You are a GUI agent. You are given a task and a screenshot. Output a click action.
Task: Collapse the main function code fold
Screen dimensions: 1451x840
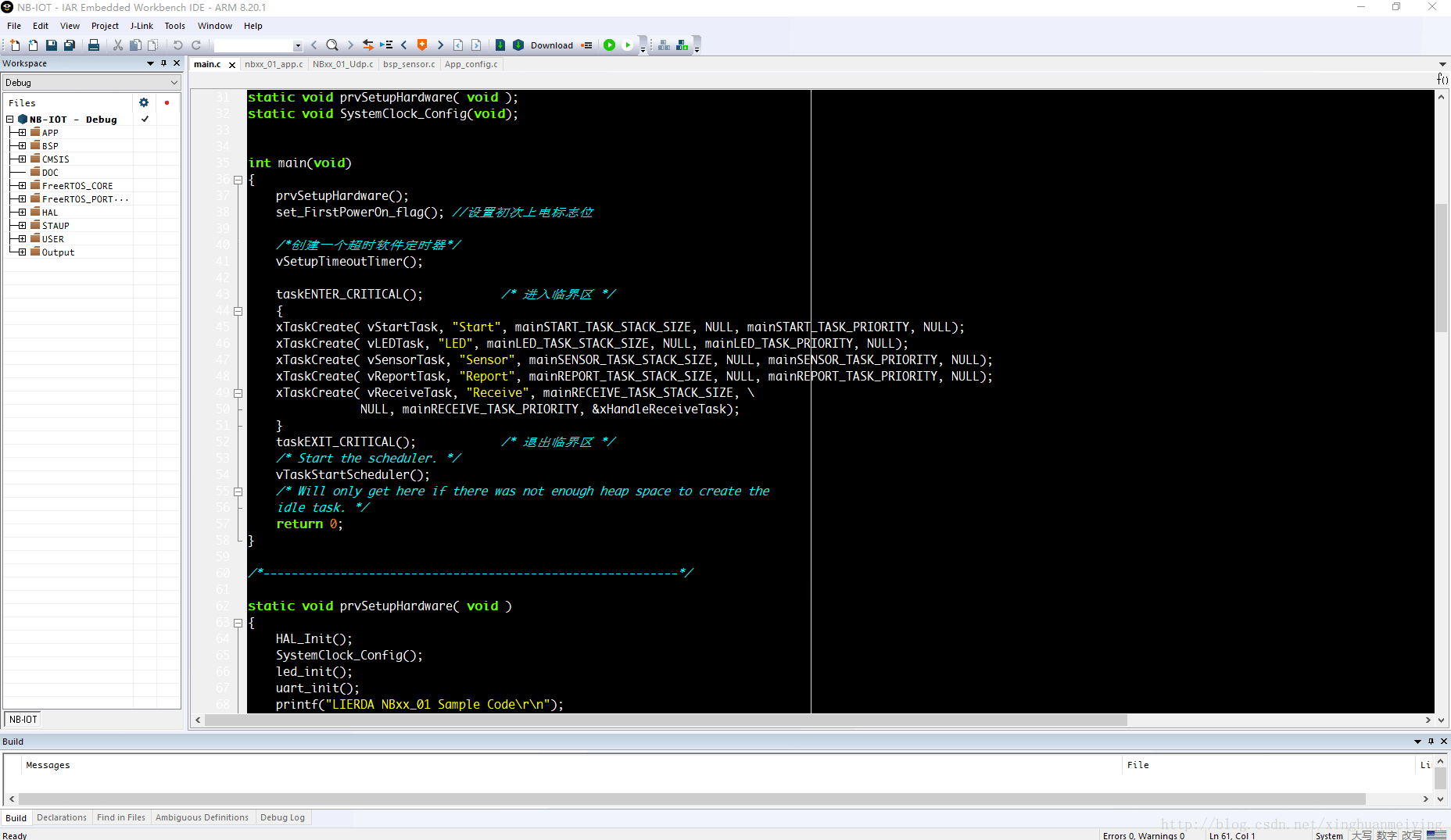(x=238, y=180)
